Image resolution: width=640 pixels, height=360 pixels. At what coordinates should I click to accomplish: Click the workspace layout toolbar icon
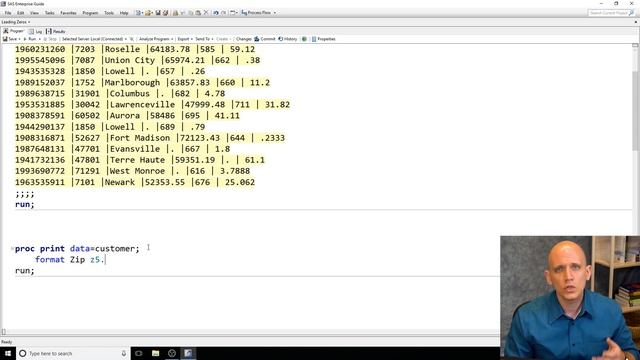(x=233, y=13)
